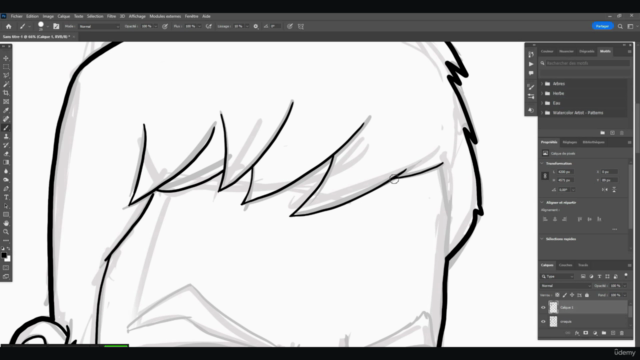Viewport: 640px width, 360px height.
Task: Open symmetry paint options icon
Action: tap(301, 27)
